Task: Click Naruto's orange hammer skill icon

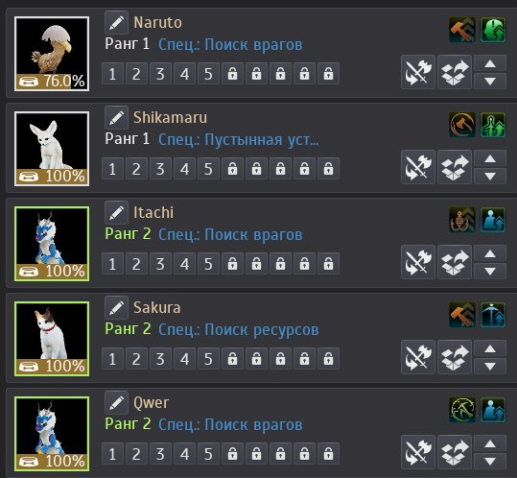Action: coord(462,30)
